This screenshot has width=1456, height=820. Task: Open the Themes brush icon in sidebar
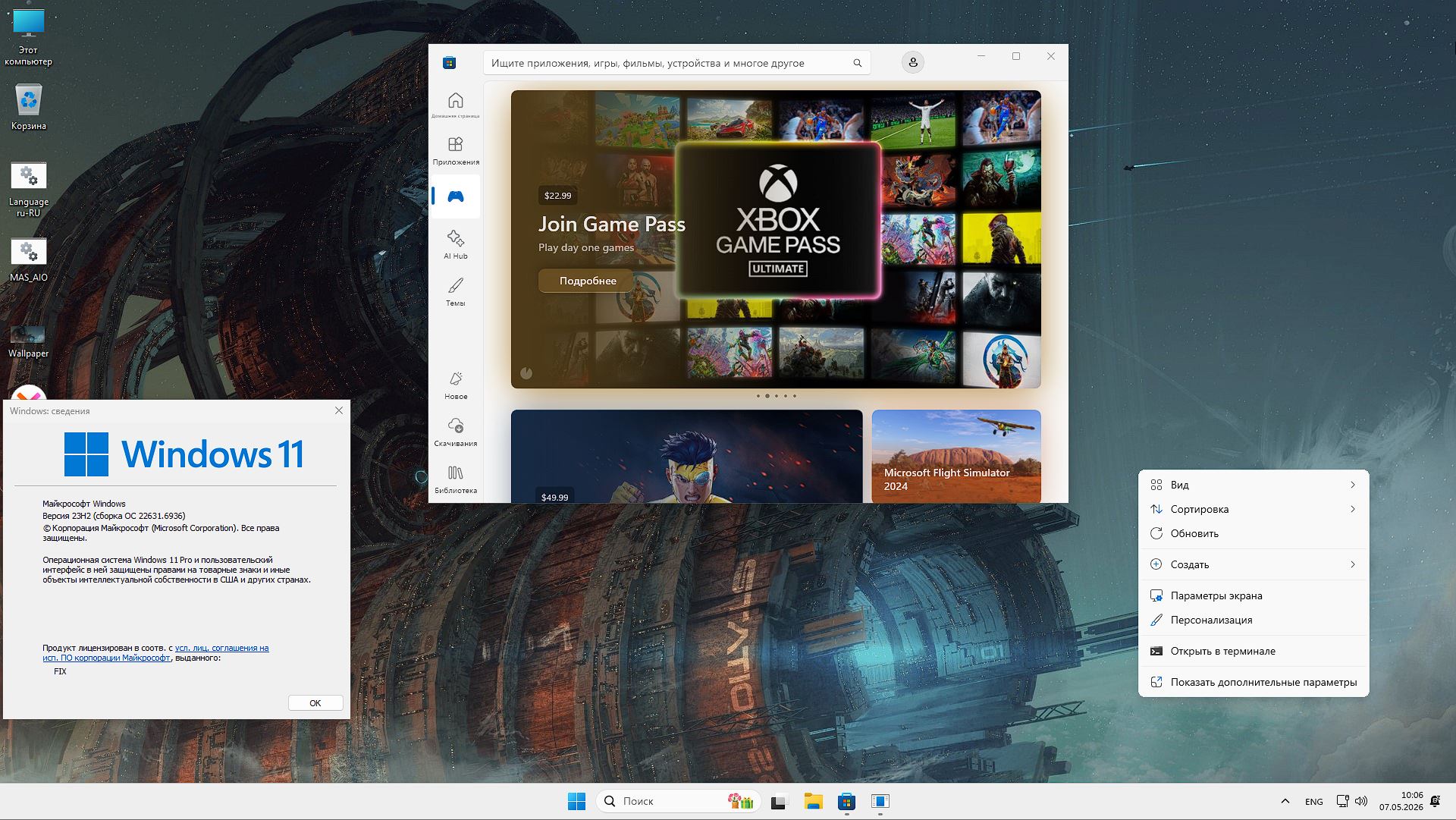coord(455,291)
